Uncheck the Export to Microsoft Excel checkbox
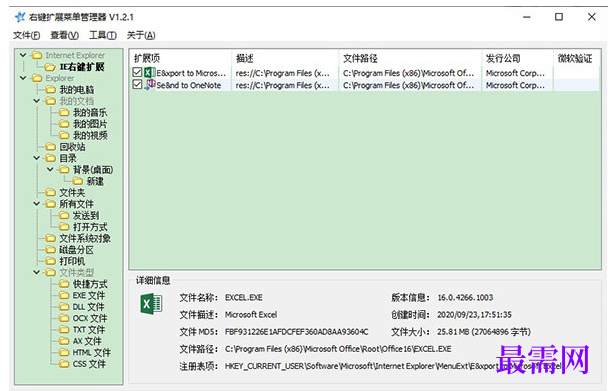The height and width of the screenshot is (391, 608). click(x=137, y=72)
